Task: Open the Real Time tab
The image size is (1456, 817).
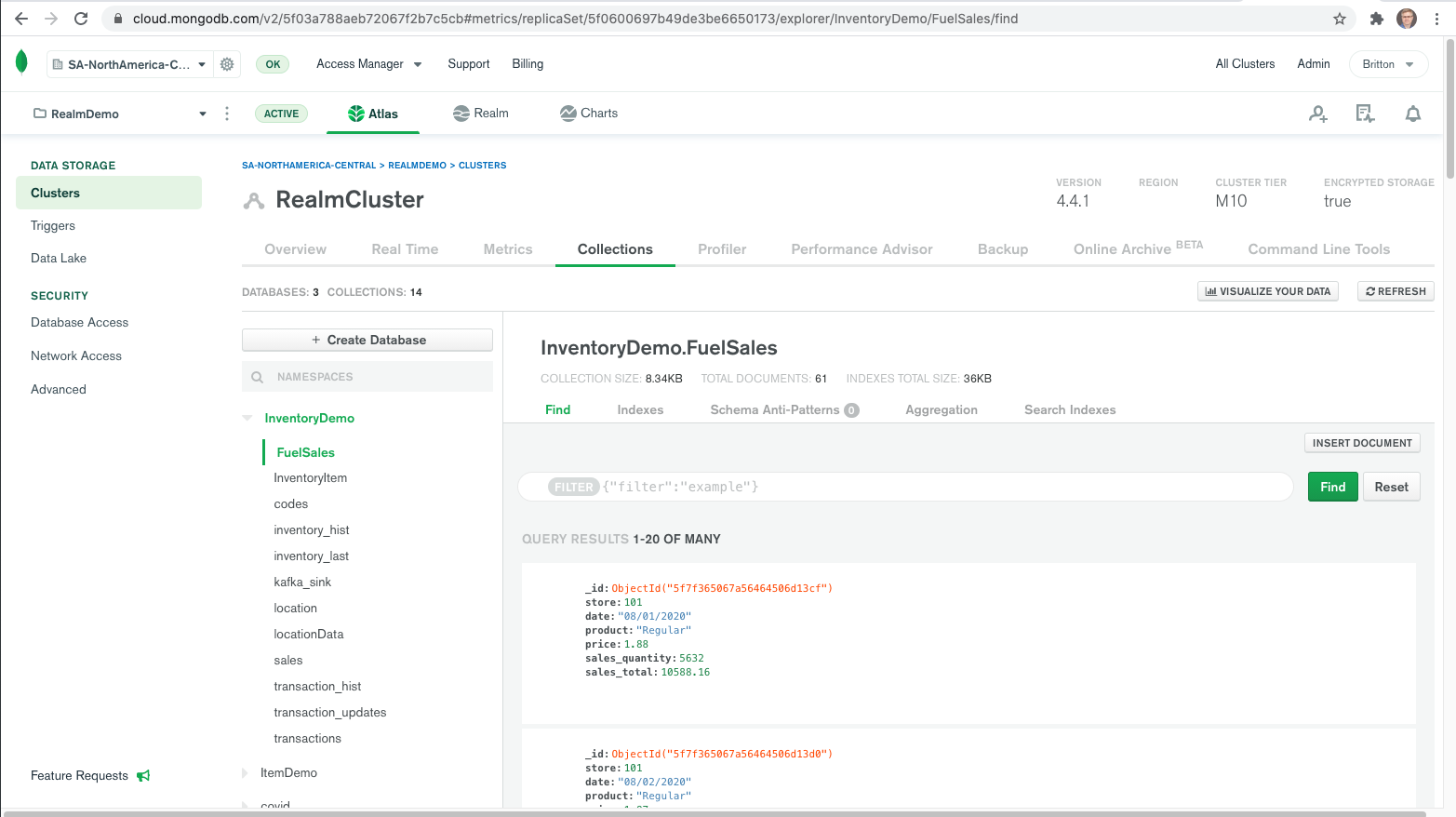Action: click(405, 249)
